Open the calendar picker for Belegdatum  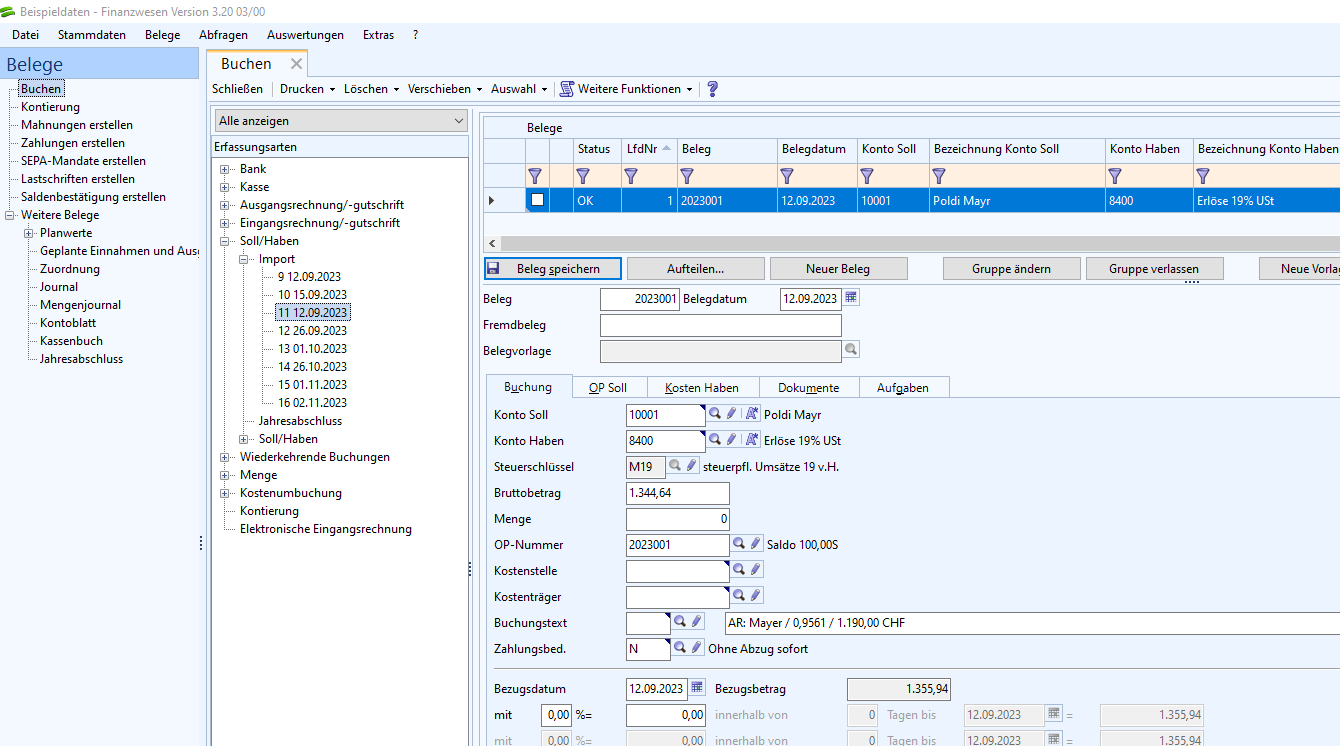pyautogui.click(x=851, y=298)
